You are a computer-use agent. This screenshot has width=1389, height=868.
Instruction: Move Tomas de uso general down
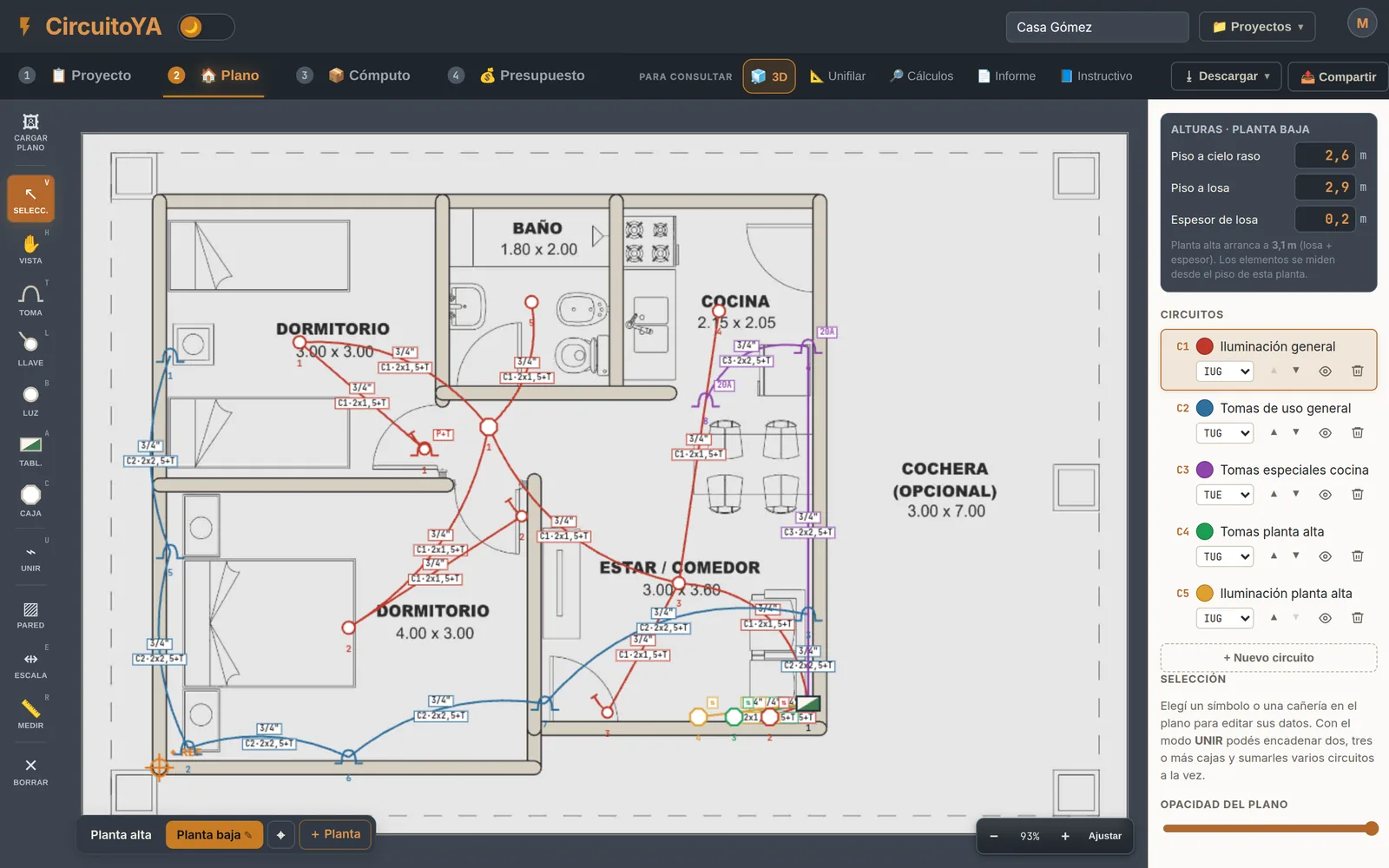tap(1295, 432)
